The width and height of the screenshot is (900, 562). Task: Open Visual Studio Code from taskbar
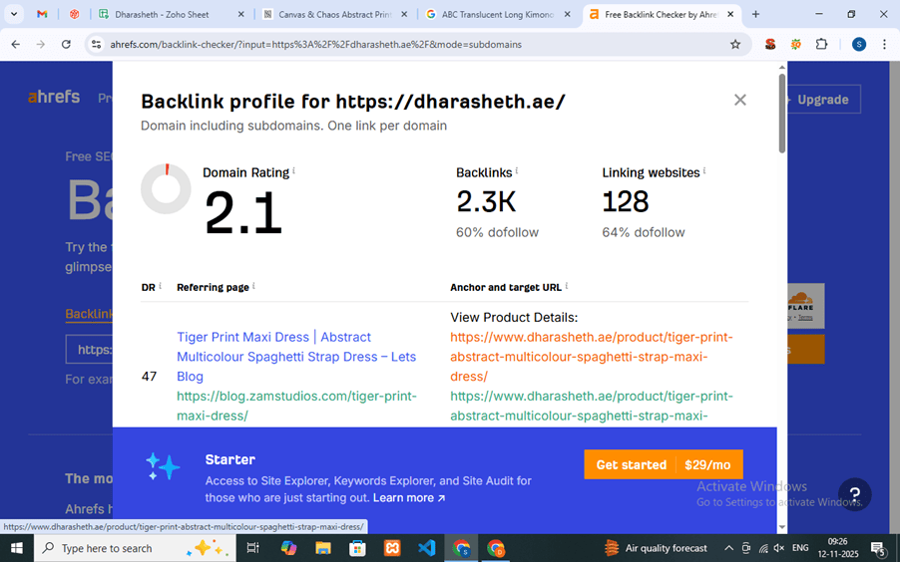pyautogui.click(x=426, y=548)
